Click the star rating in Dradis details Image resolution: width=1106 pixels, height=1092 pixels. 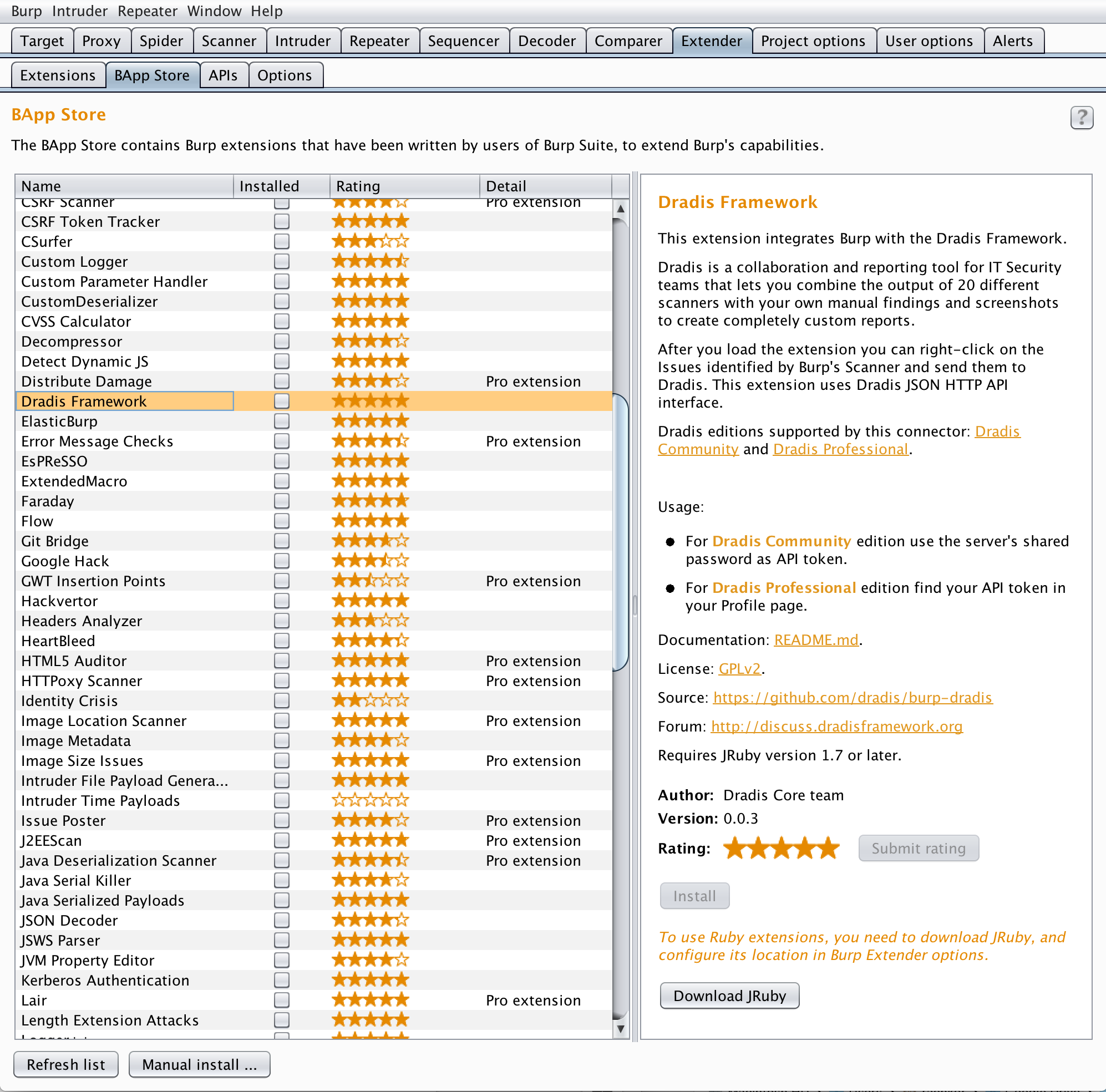coord(781,848)
